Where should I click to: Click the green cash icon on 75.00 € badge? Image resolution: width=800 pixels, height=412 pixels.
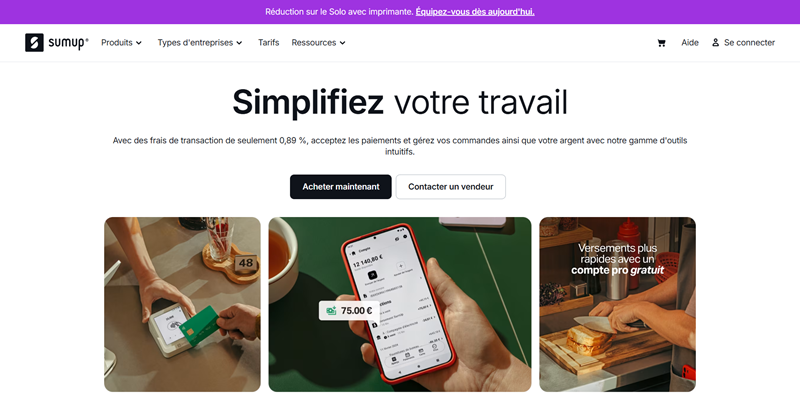point(331,311)
